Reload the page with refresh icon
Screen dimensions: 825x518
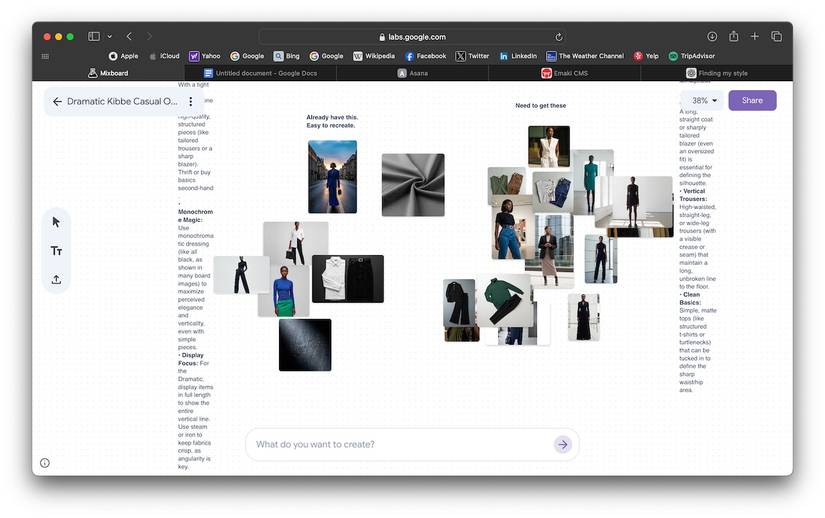point(559,37)
